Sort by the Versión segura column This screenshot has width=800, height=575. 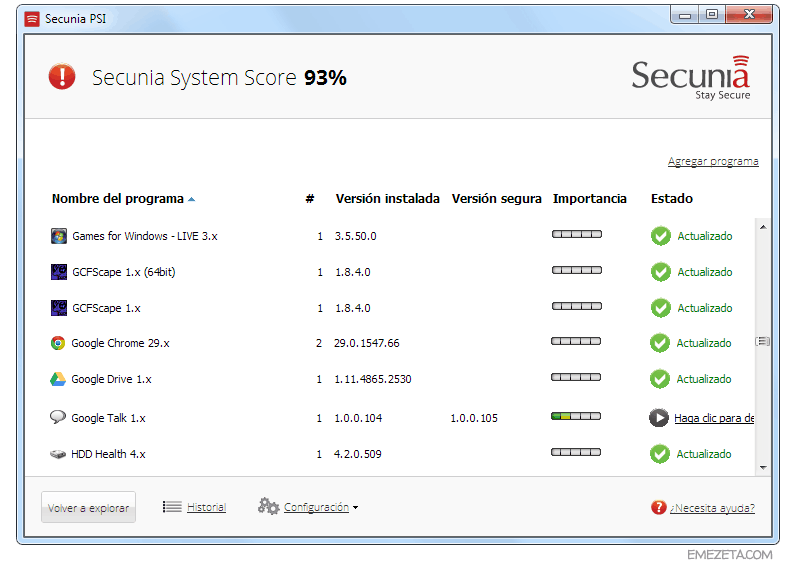[x=496, y=199]
